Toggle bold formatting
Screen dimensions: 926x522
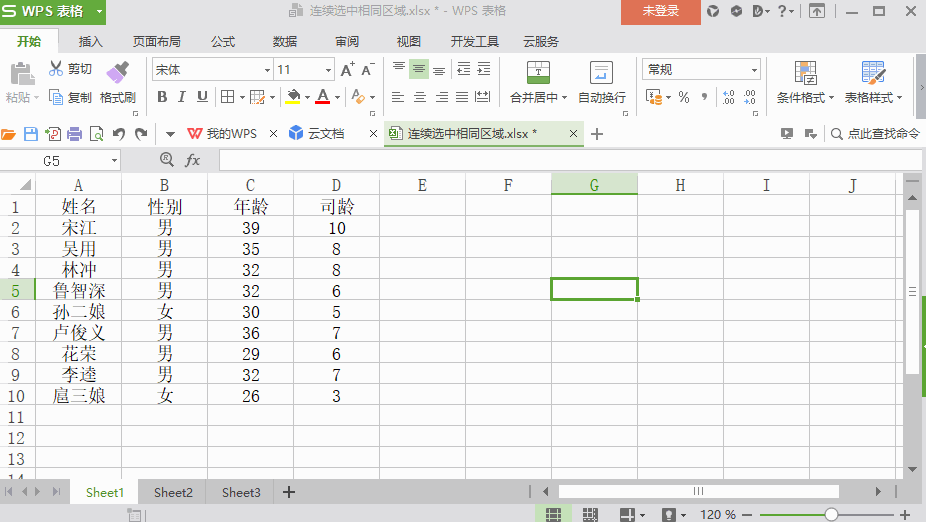[x=162, y=97]
